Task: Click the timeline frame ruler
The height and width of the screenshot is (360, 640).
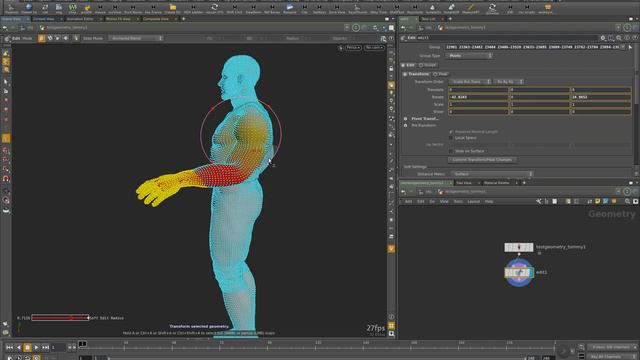Action: click(x=318, y=345)
